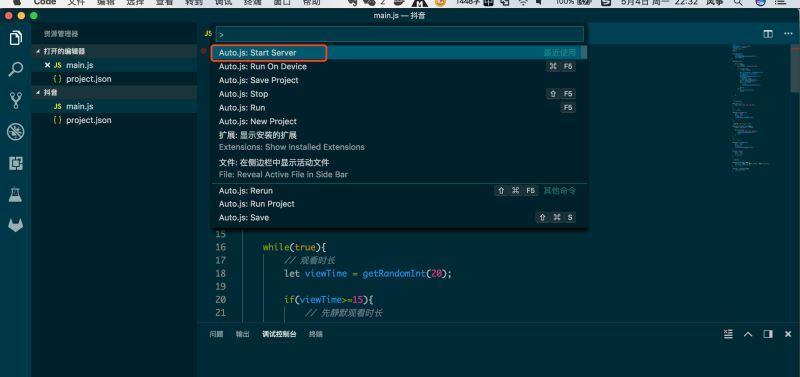
Task: Collapse the 打开的编辑器 section
Action: click(114, 51)
